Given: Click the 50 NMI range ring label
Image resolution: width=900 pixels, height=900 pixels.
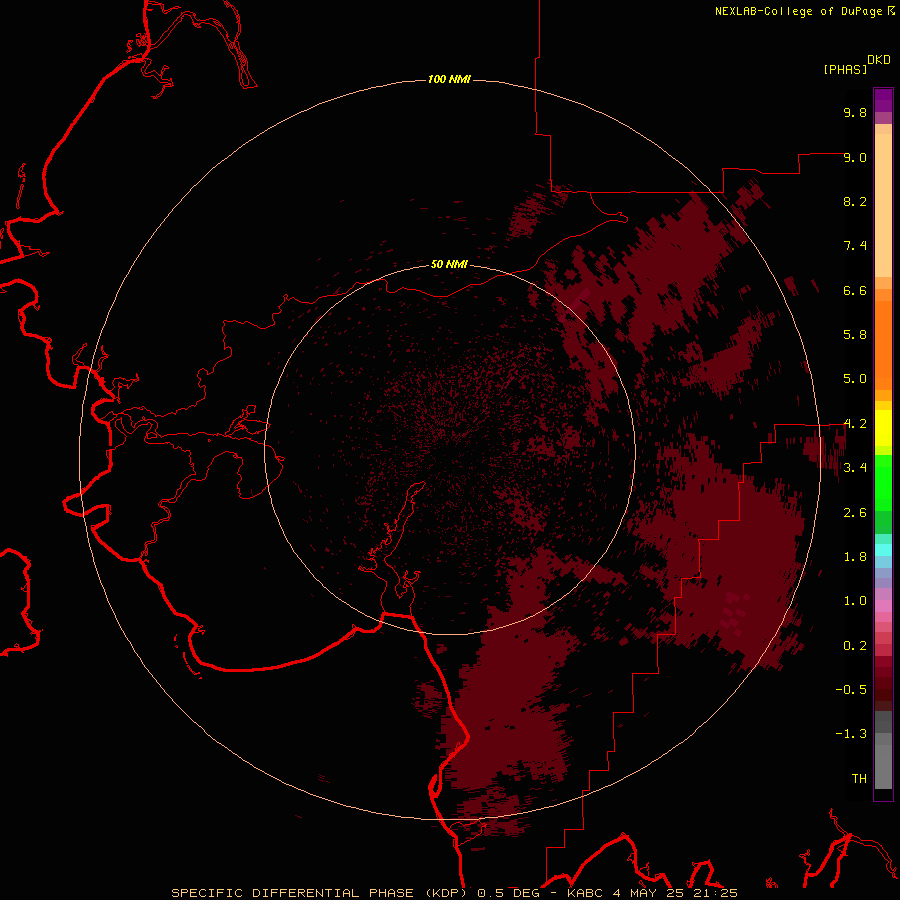Looking at the screenshot, I should pyautogui.click(x=449, y=264).
